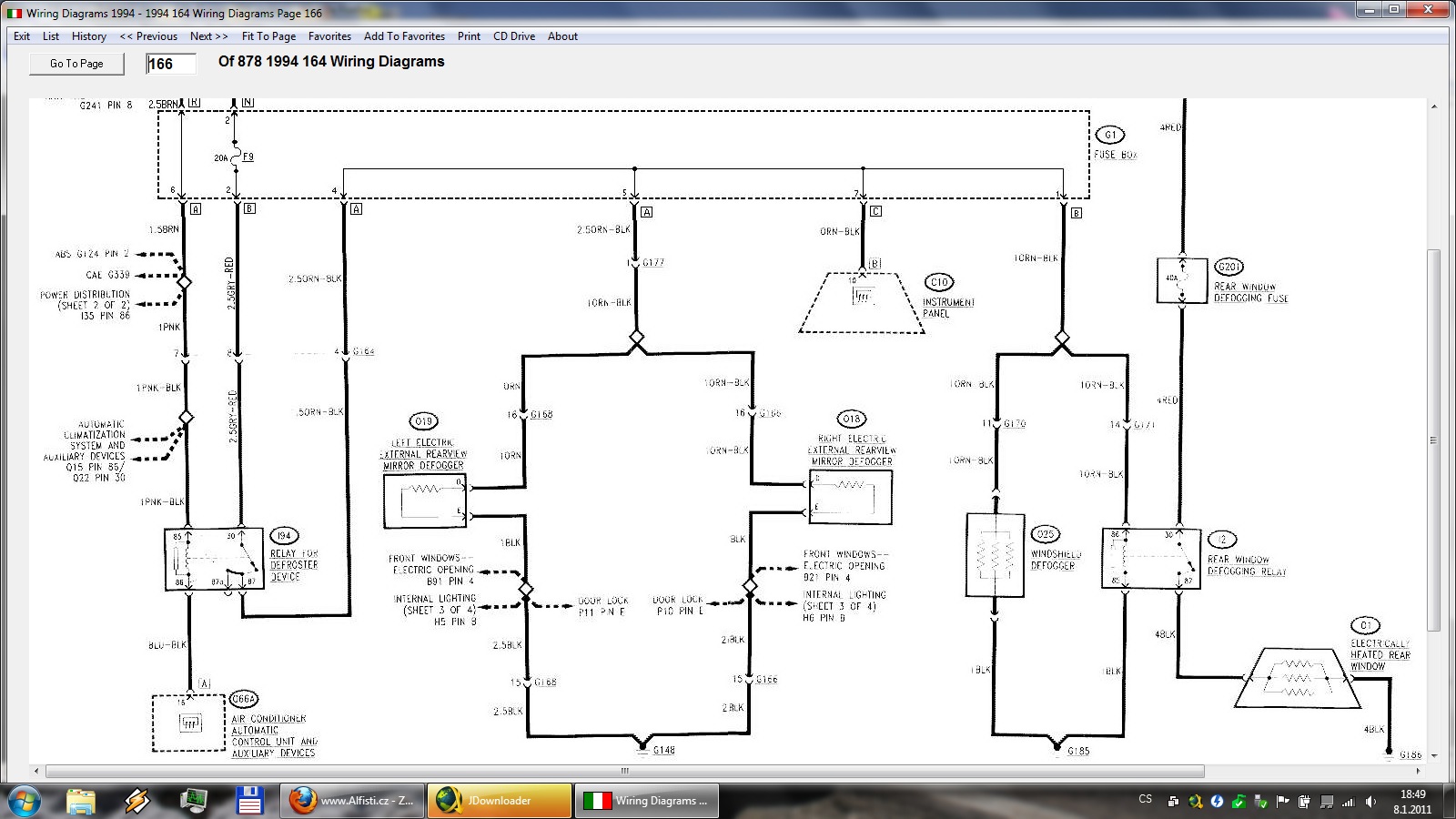Open Action Center flag icon in tray
The height and width of the screenshot is (819, 1456).
coord(1283,802)
